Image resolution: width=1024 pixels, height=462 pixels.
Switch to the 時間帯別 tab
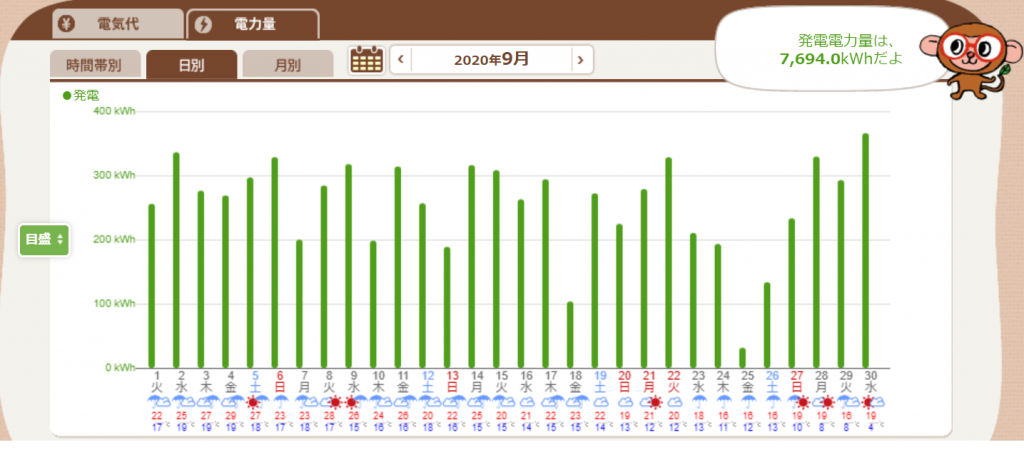pyautogui.click(x=94, y=65)
